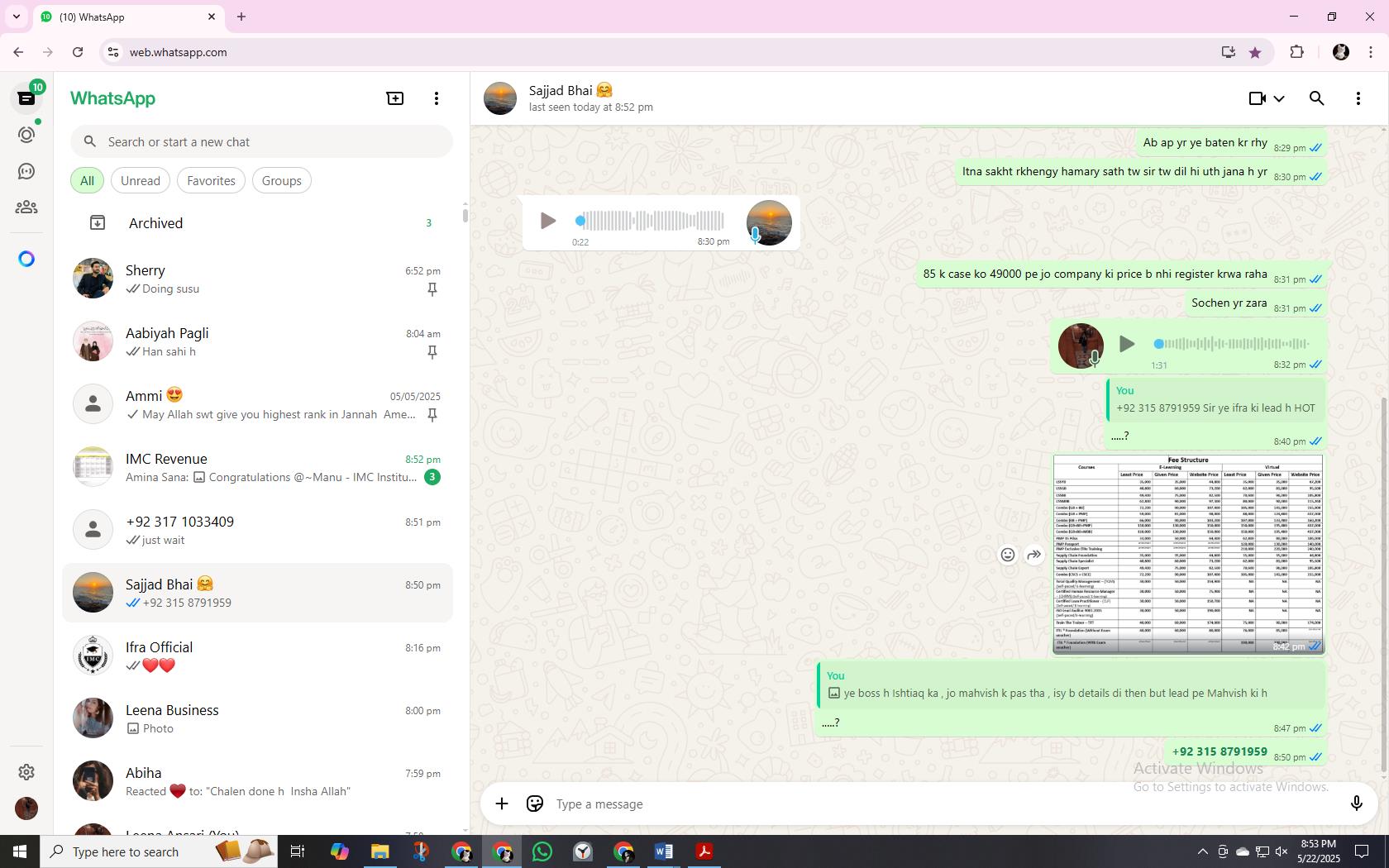The width and height of the screenshot is (1389, 868).
Task: Focus the Type a message field
Action: [x=943, y=804]
